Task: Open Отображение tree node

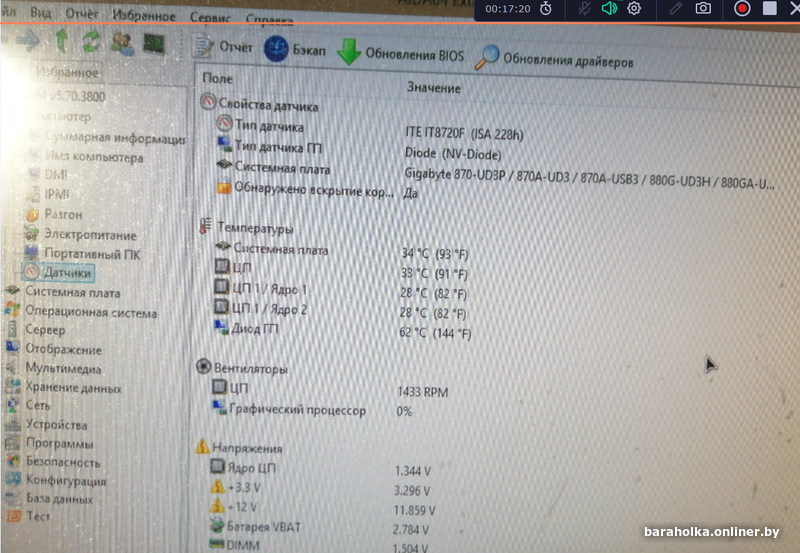Action: [x=54, y=349]
